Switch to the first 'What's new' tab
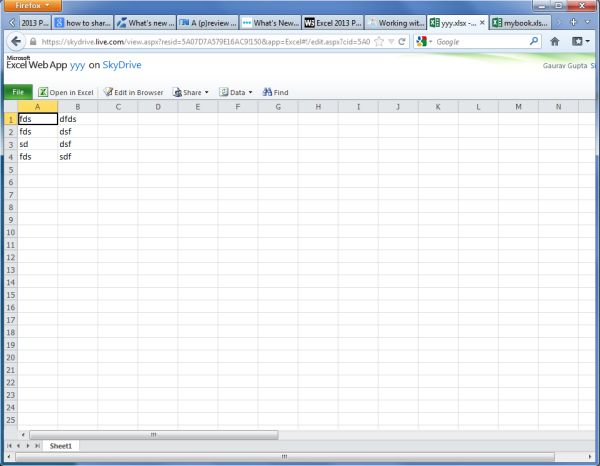Image resolution: width=600 pixels, height=466 pixels. pos(146,23)
